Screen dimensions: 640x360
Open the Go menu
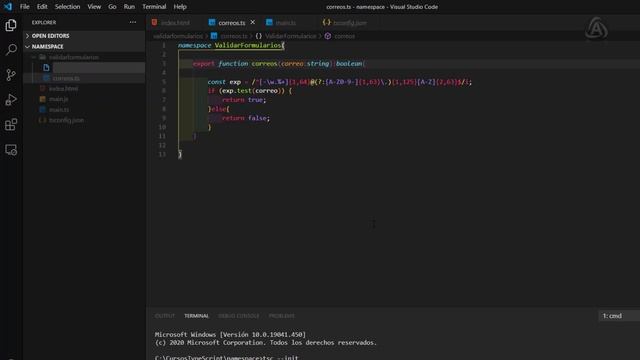coord(112,7)
